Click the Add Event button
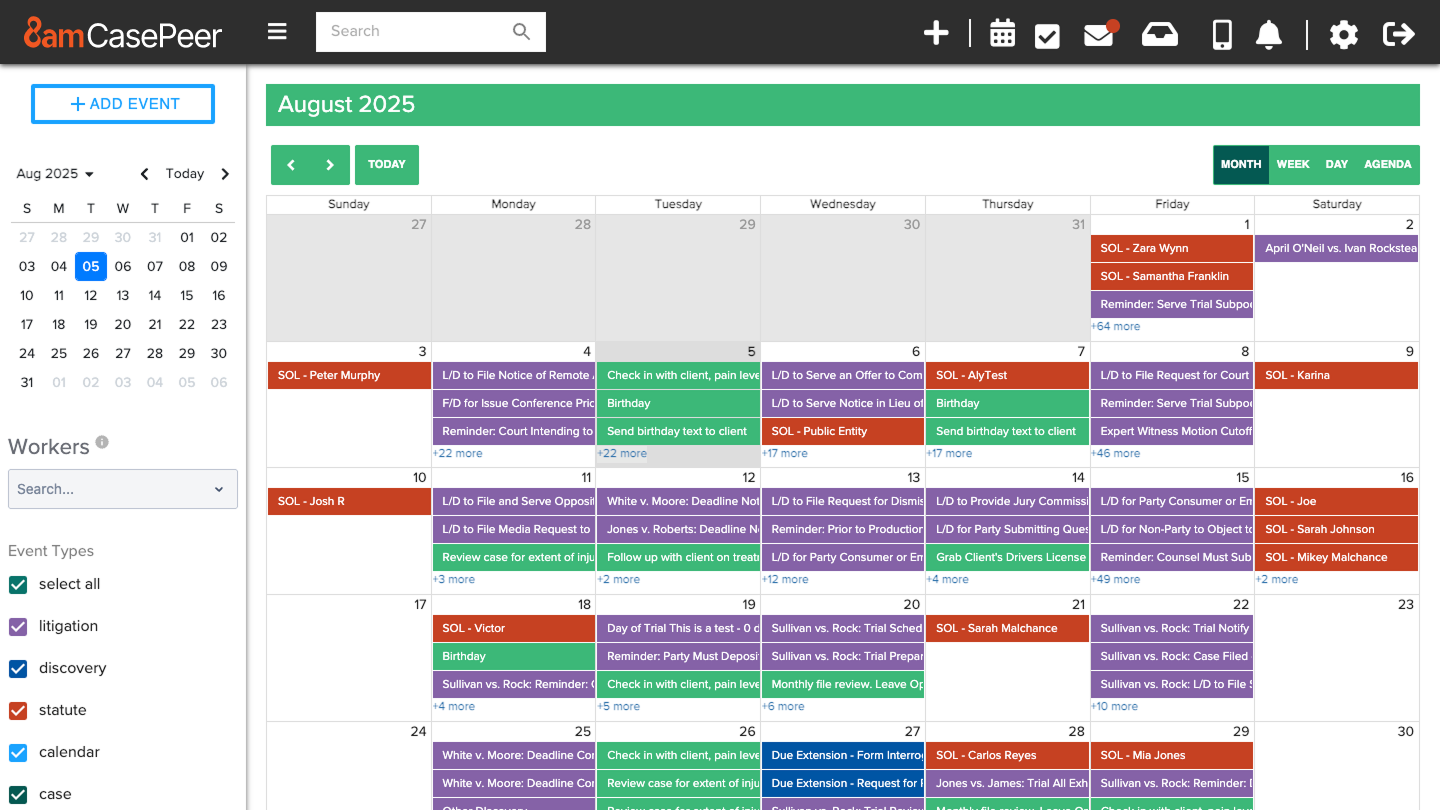The image size is (1440, 810). 123,104
